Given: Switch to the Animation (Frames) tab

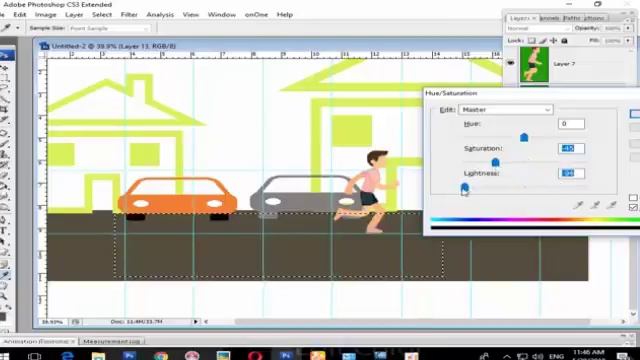Looking at the screenshot, I should (x=38, y=341).
